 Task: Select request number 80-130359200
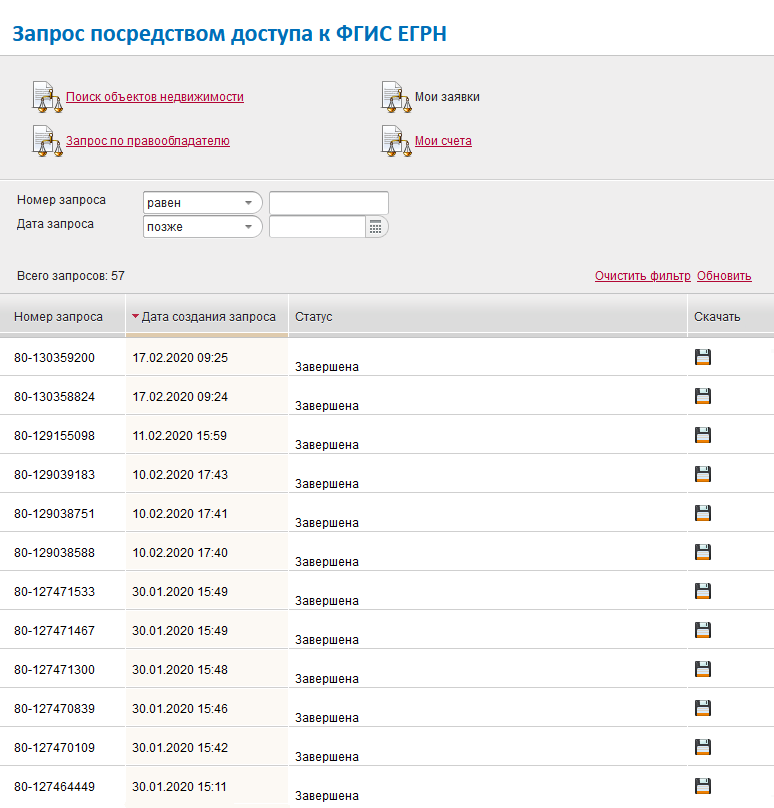54,358
